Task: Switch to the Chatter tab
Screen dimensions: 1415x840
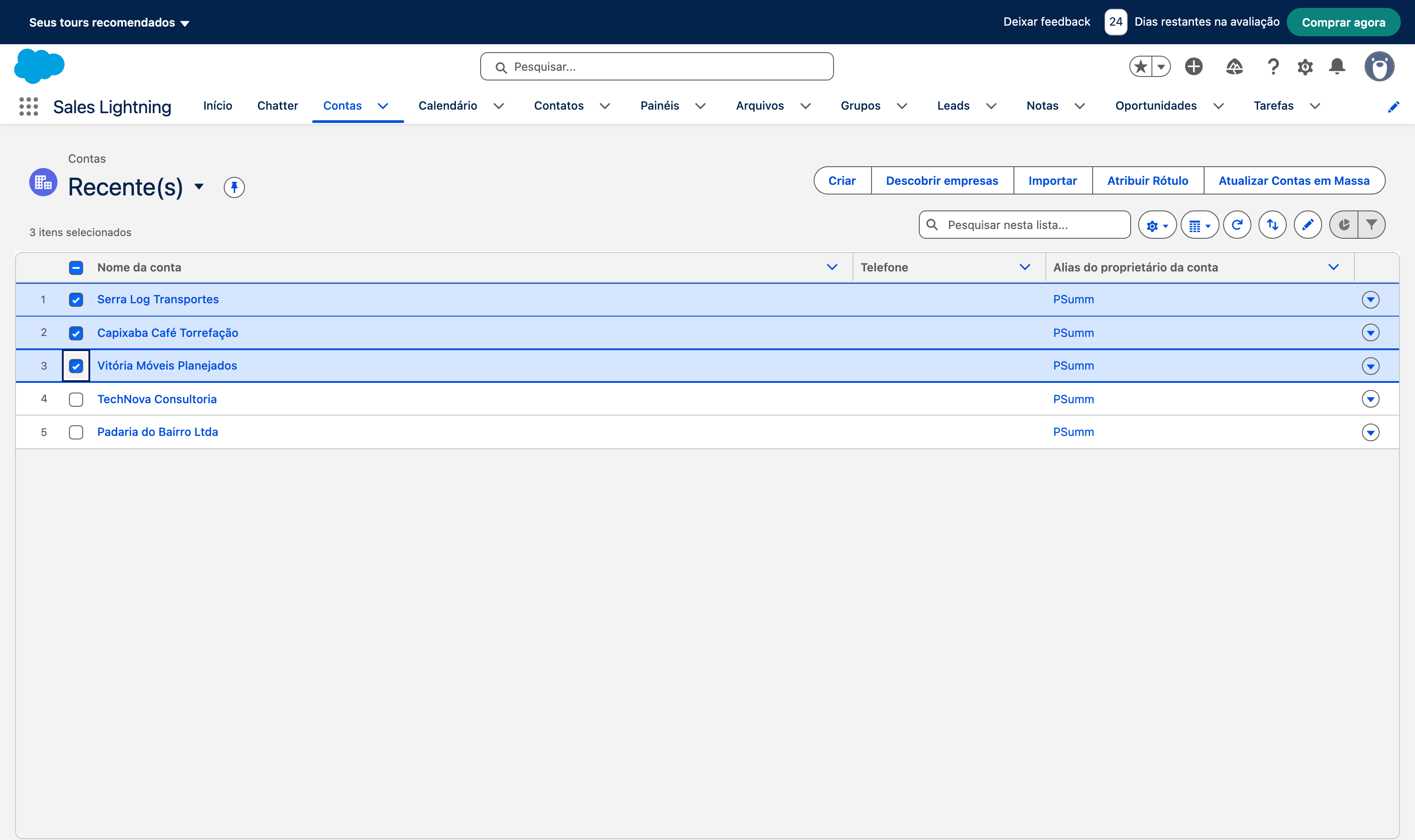Action: (x=277, y=106)
